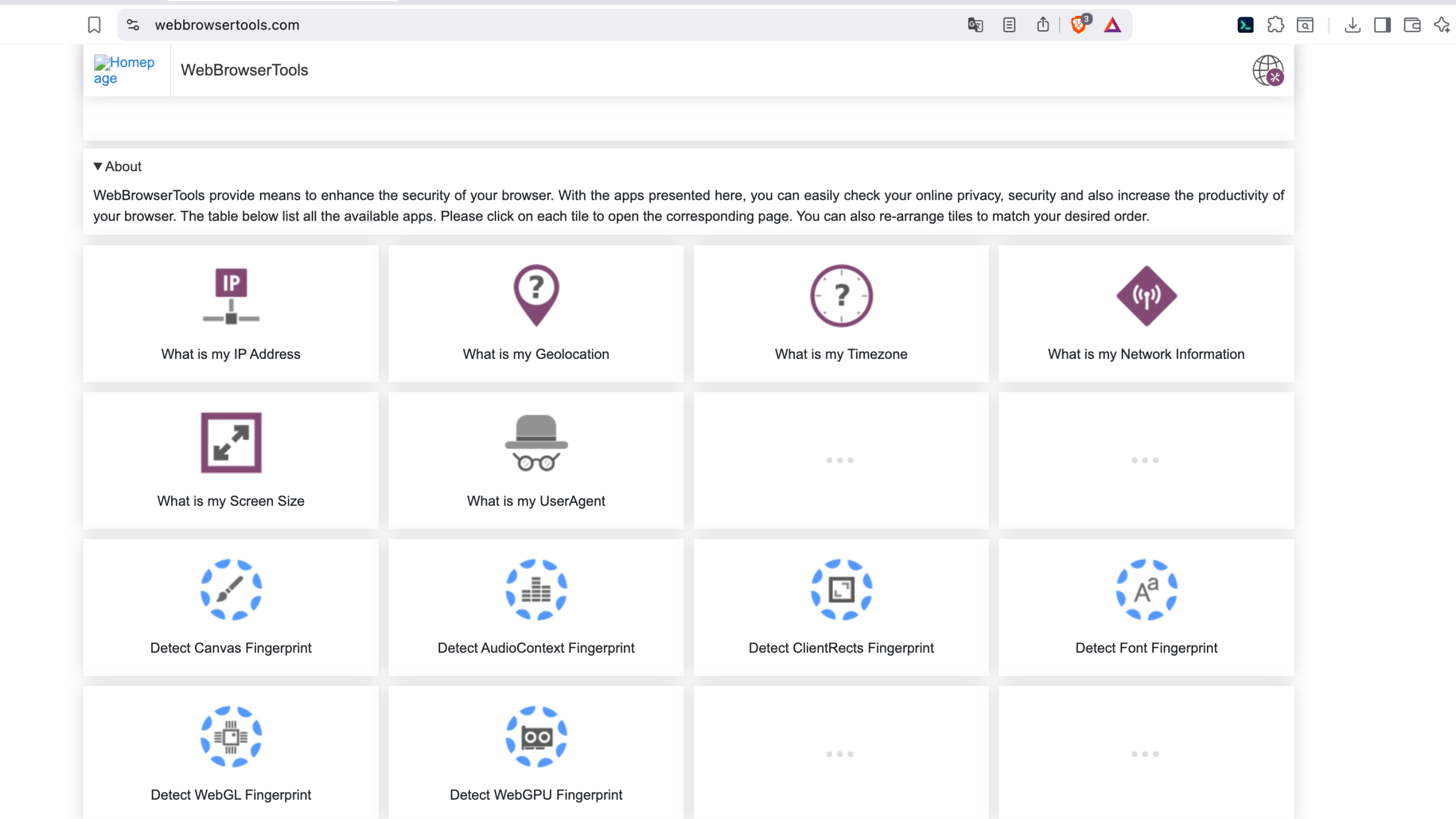Click placeholder tile below Network Information
1456x819 pixels.
pos(1146,460)
